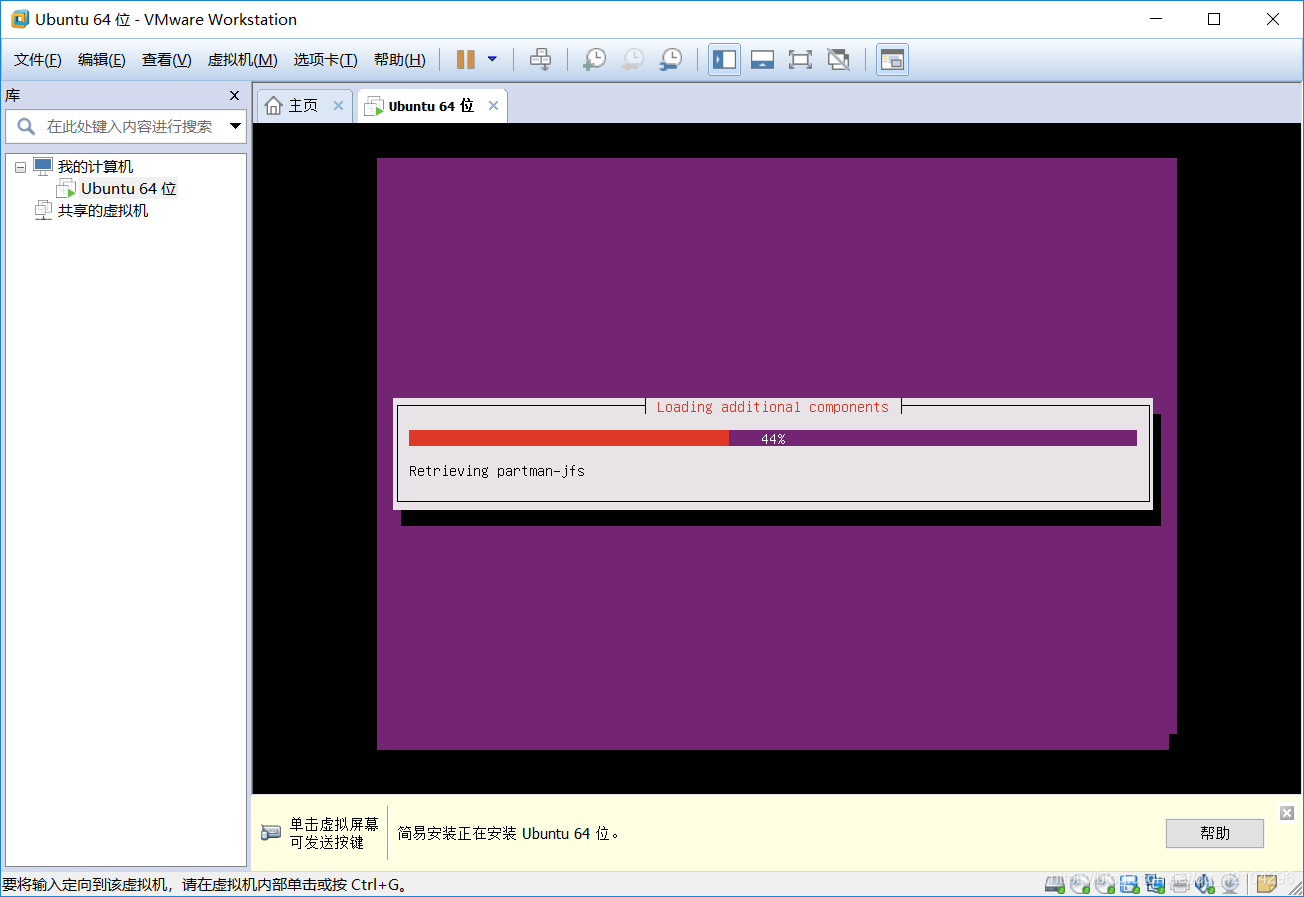
Task: Click the installer progress bar at 44%
Action: [x=773, y=438]
